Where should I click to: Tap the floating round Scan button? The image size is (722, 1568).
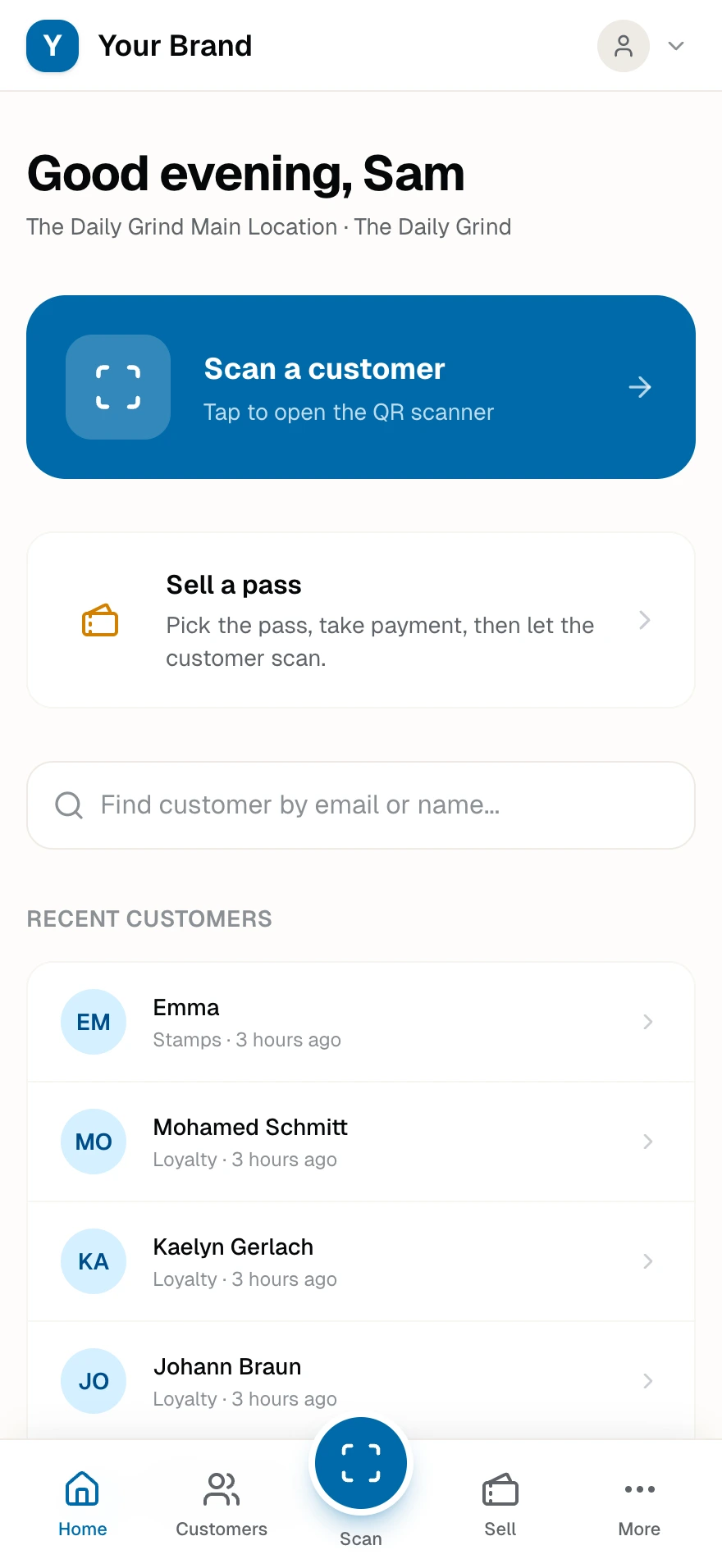[361, 1463]
